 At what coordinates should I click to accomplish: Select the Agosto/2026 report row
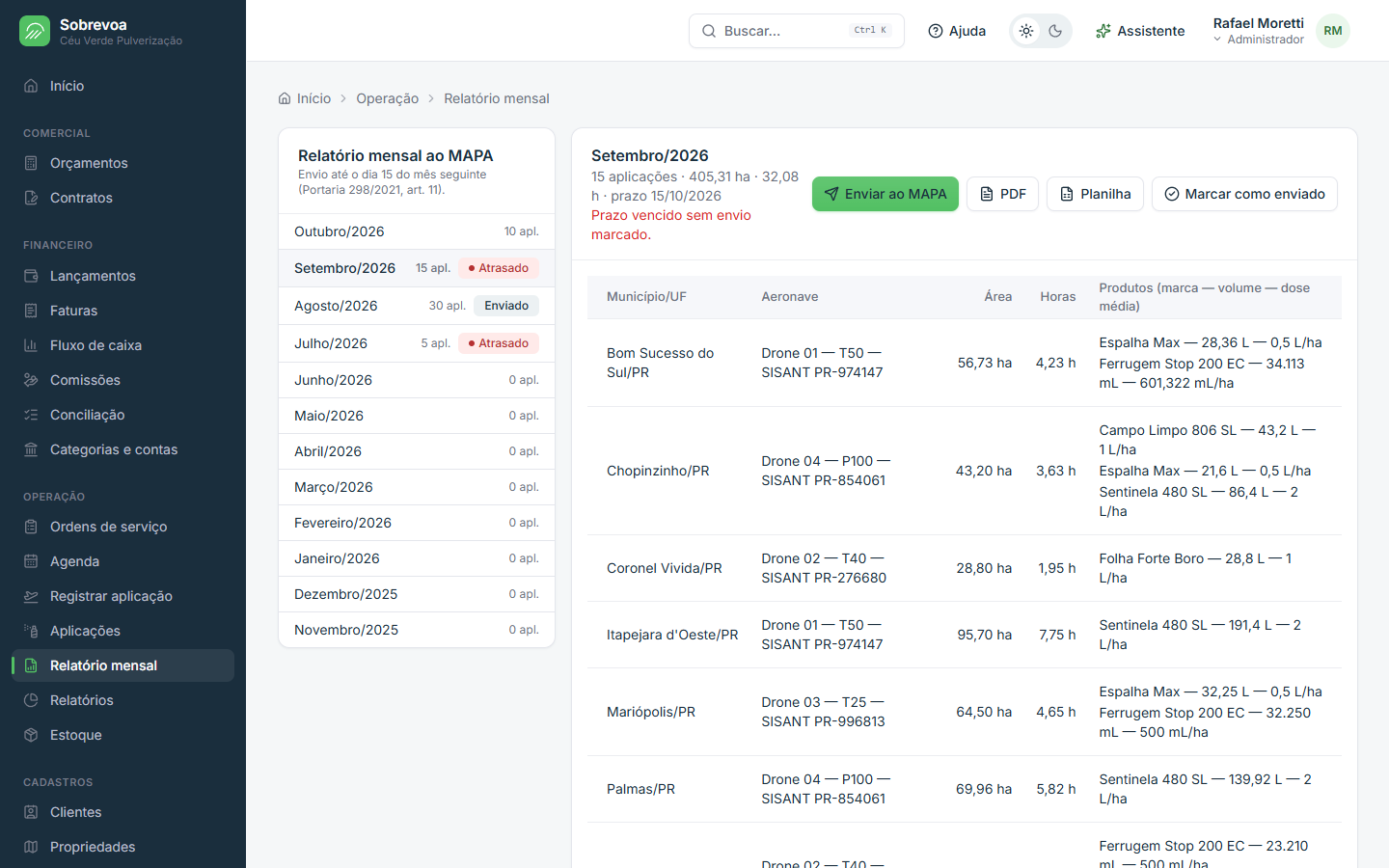pyautogui.click(x=417, y=306)
